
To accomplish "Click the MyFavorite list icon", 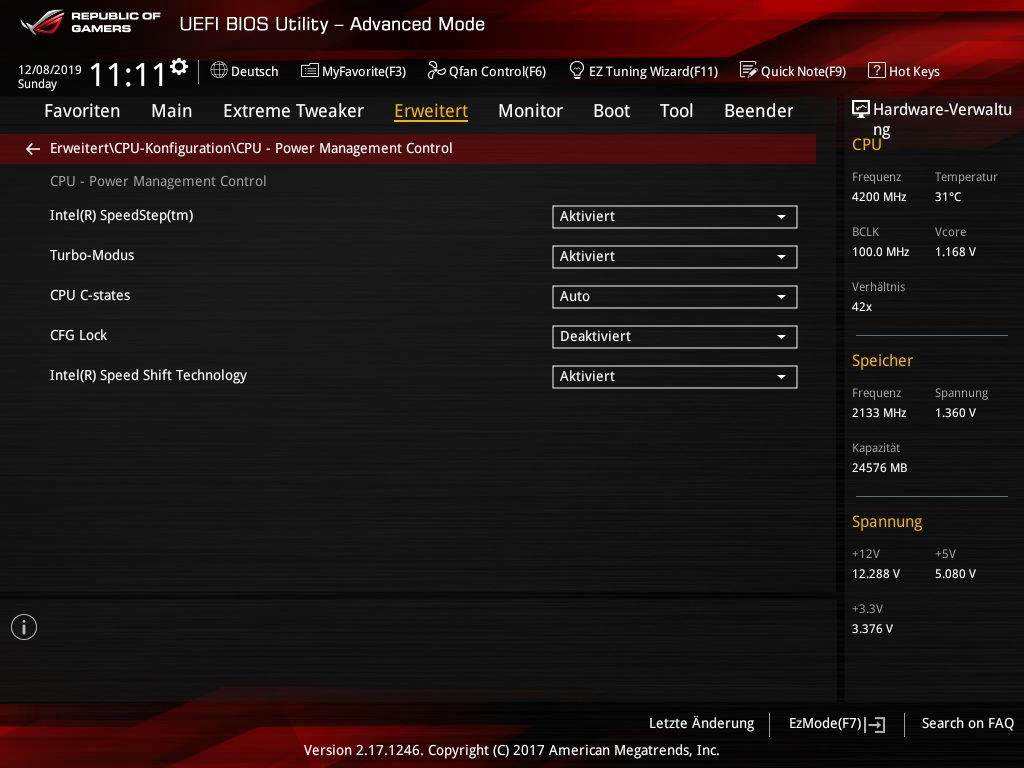I will pos(310,71).
